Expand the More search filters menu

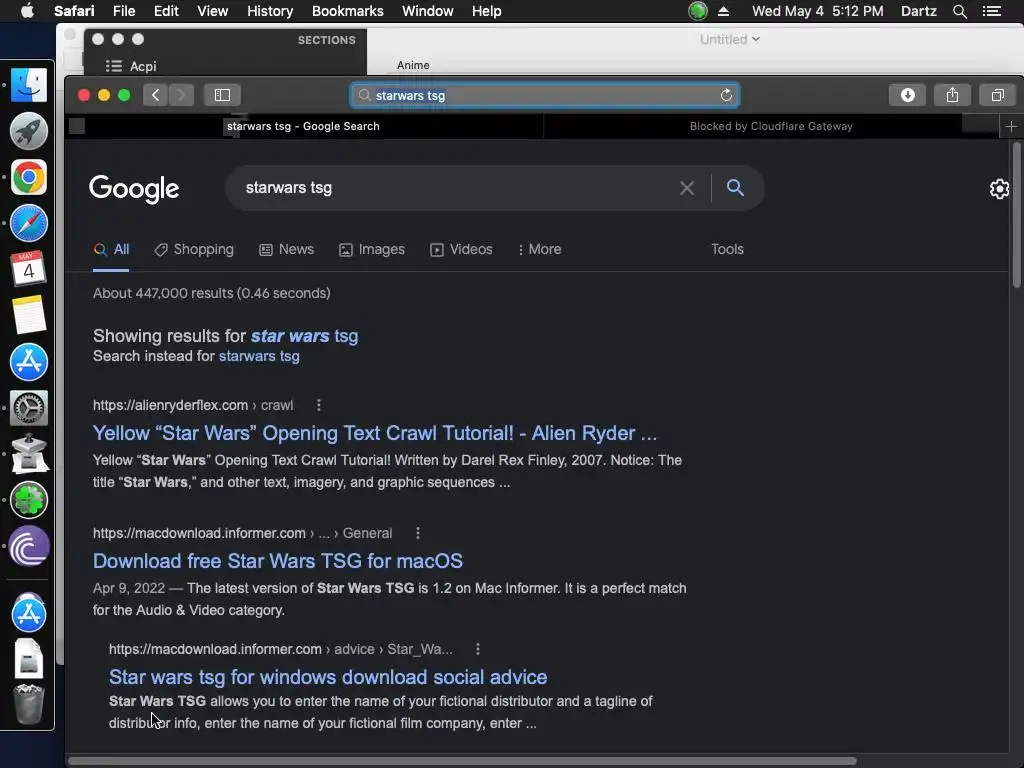[x=539, y=249]
